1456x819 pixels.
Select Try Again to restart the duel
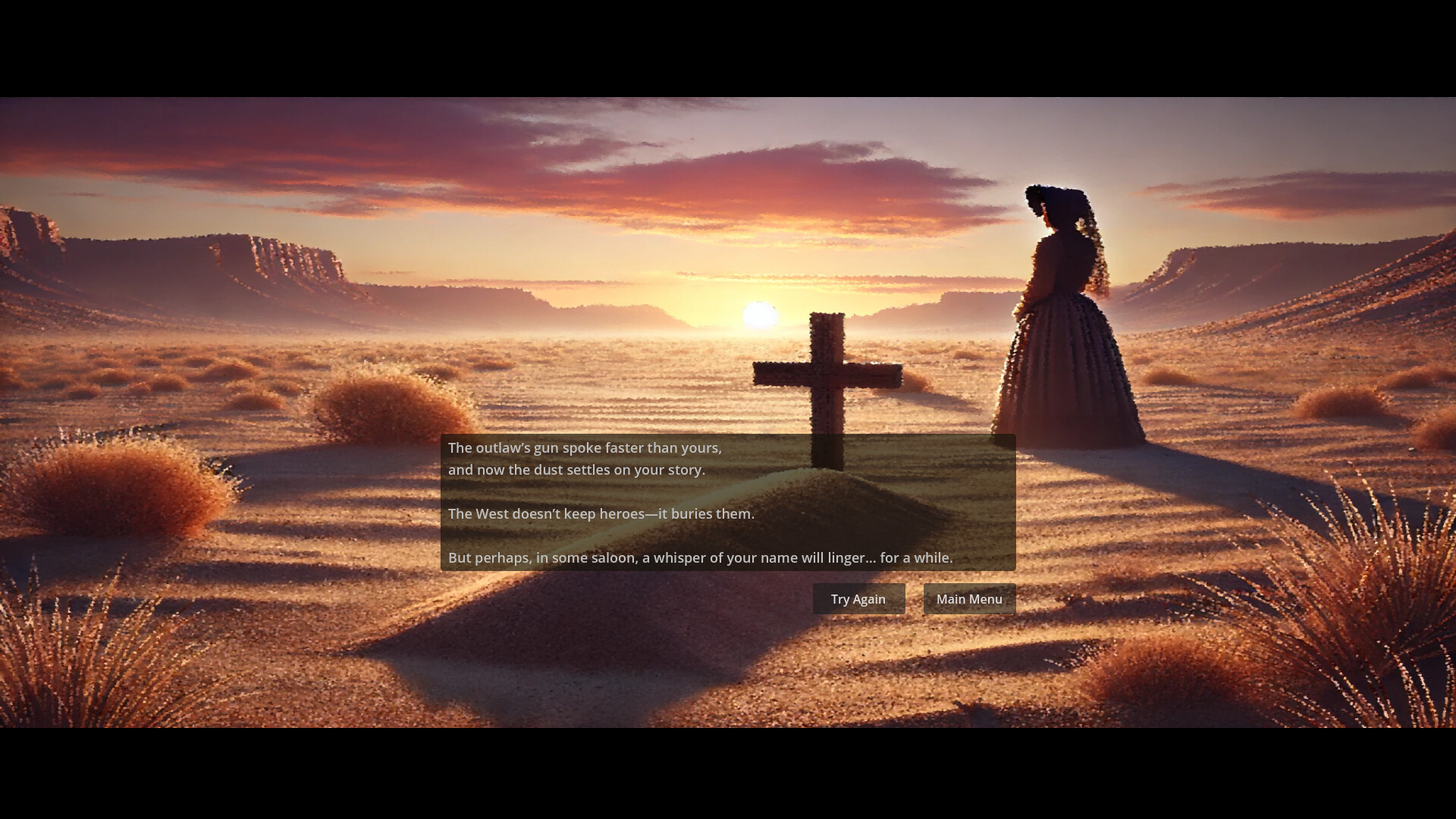858,599
